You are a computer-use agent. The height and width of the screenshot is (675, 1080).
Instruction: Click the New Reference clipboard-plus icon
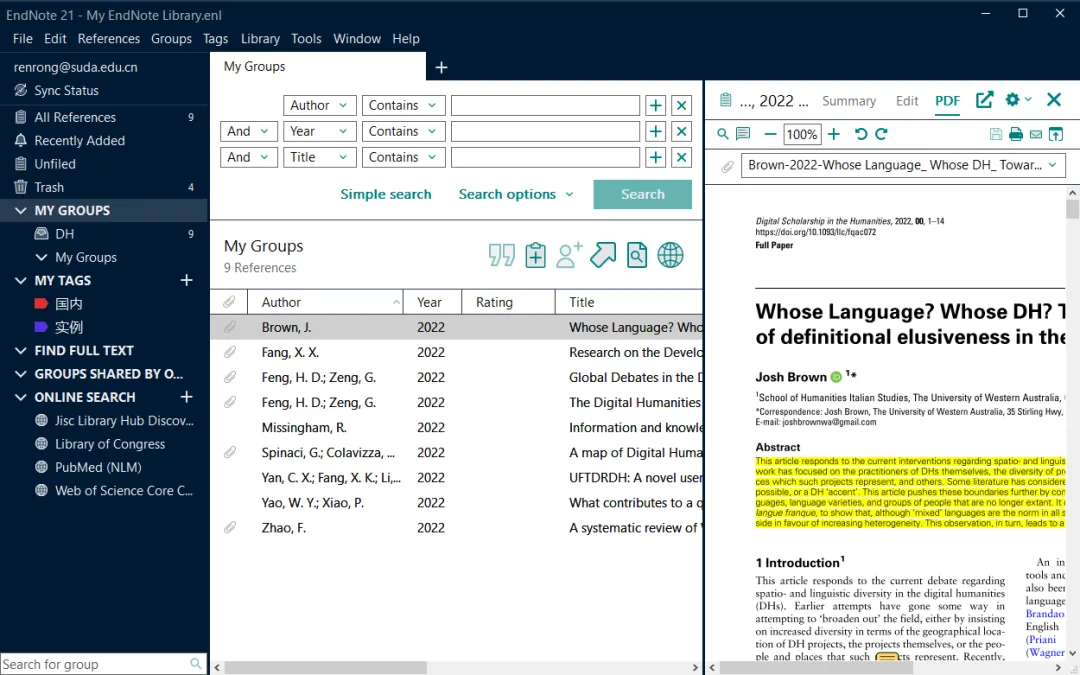pos(535,255)
